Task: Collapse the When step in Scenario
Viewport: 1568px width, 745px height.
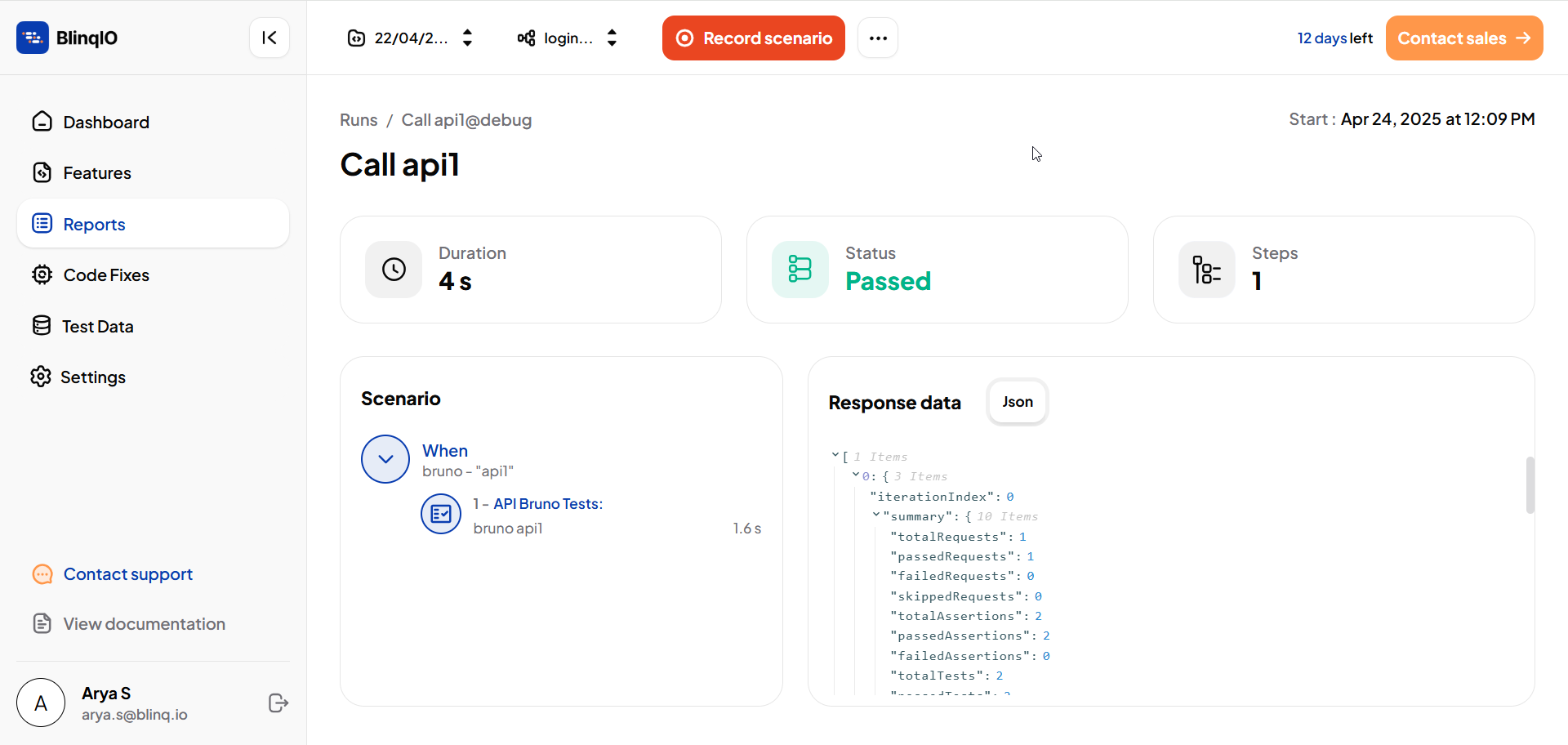Action: click(x=385, y=459)
